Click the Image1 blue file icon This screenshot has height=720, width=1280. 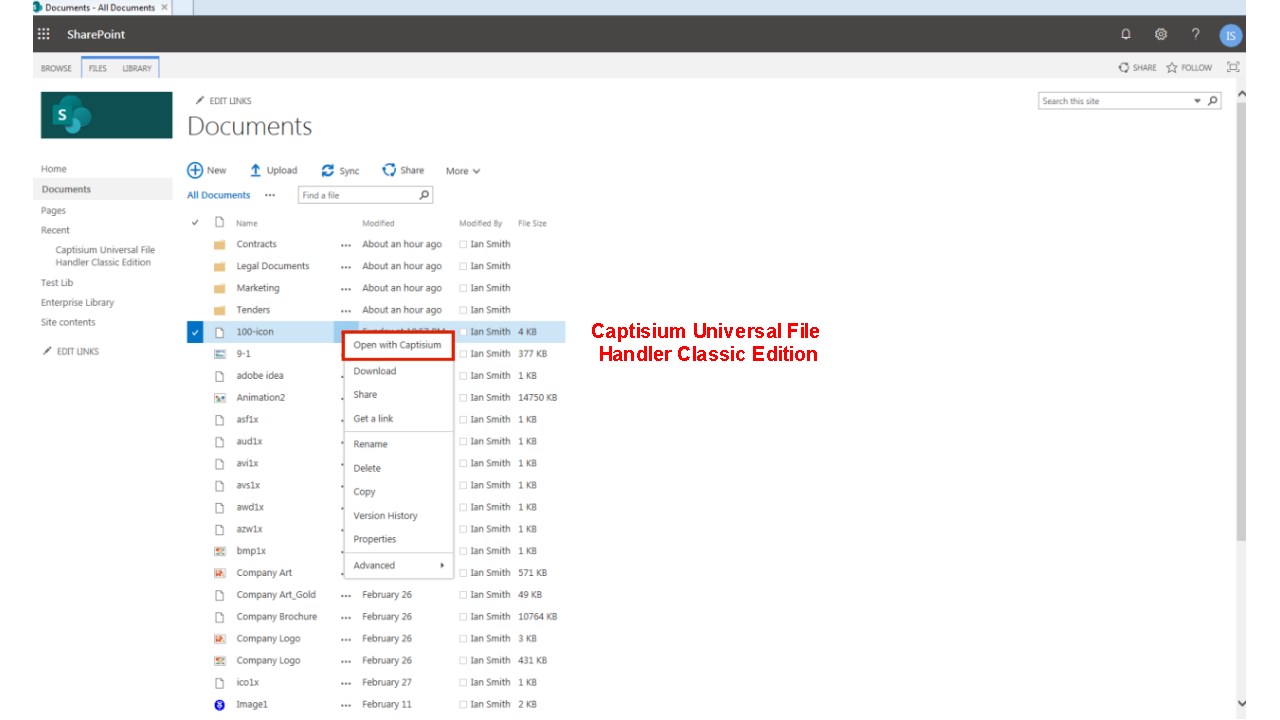219,705
